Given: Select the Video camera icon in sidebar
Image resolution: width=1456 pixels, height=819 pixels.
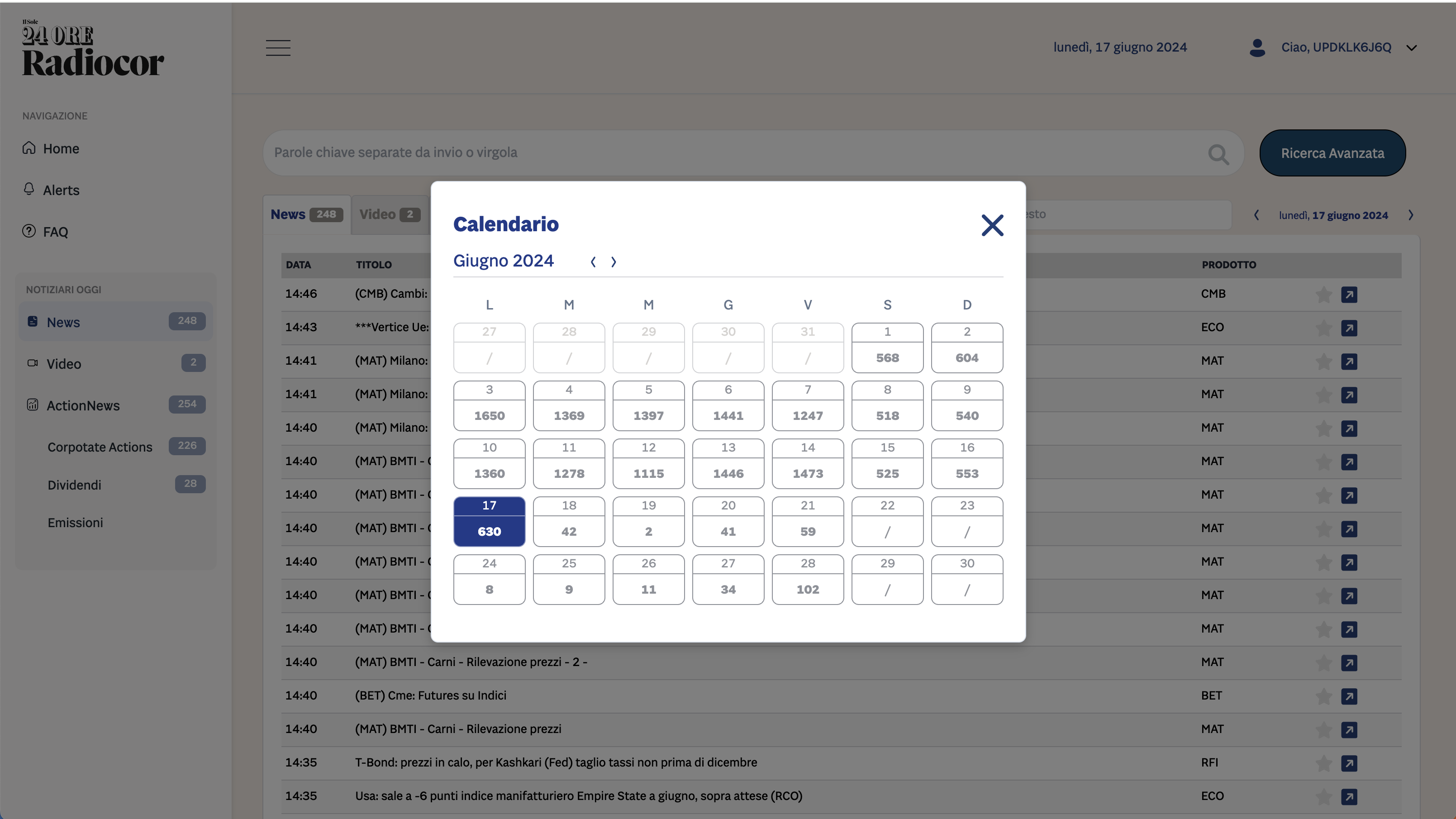Looking at the screenshot, I should (33, 363).
